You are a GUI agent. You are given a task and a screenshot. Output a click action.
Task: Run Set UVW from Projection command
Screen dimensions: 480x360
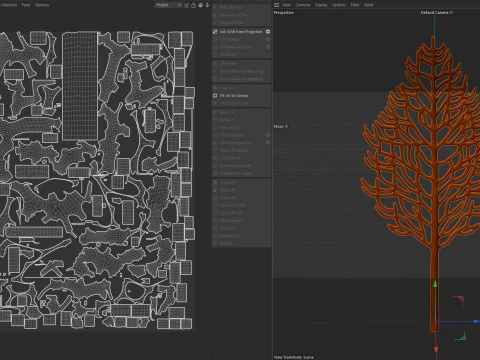(x=241, y=32)
